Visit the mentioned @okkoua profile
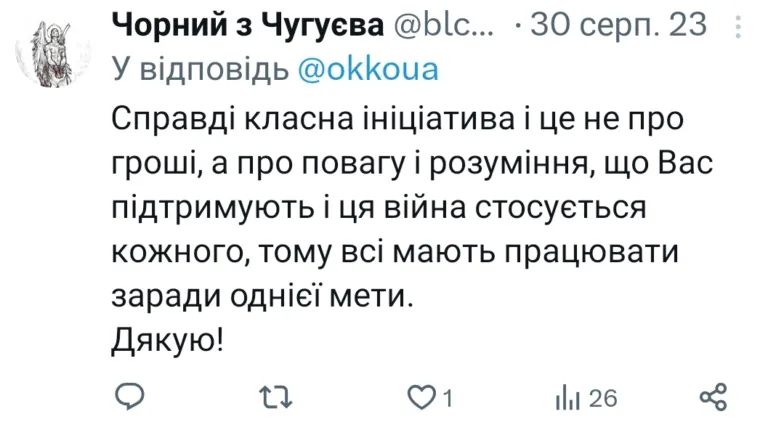 pyautogui.click(x=369, y=70)
